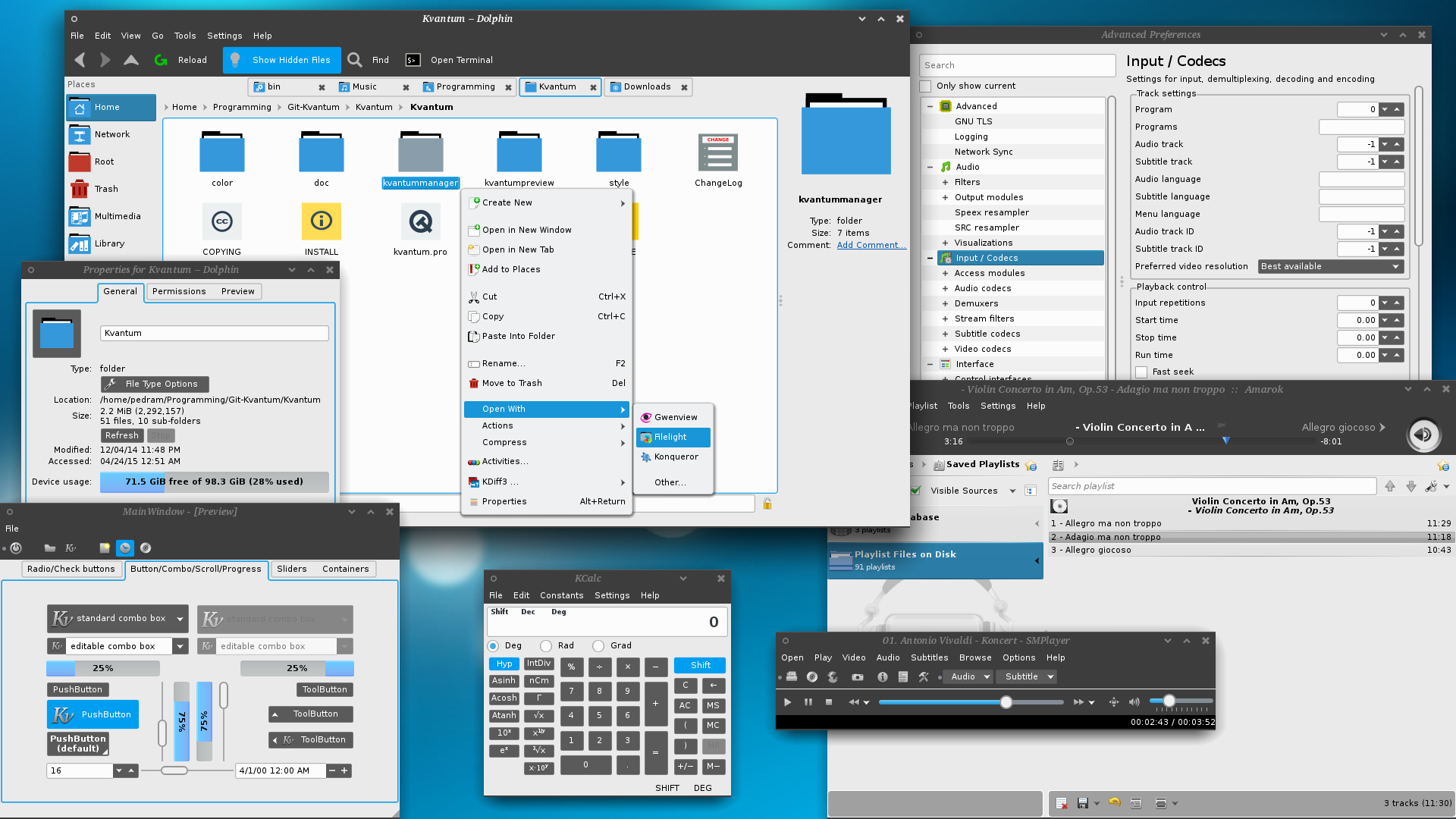Click PushButton (default) in Preview

point(78,744)
